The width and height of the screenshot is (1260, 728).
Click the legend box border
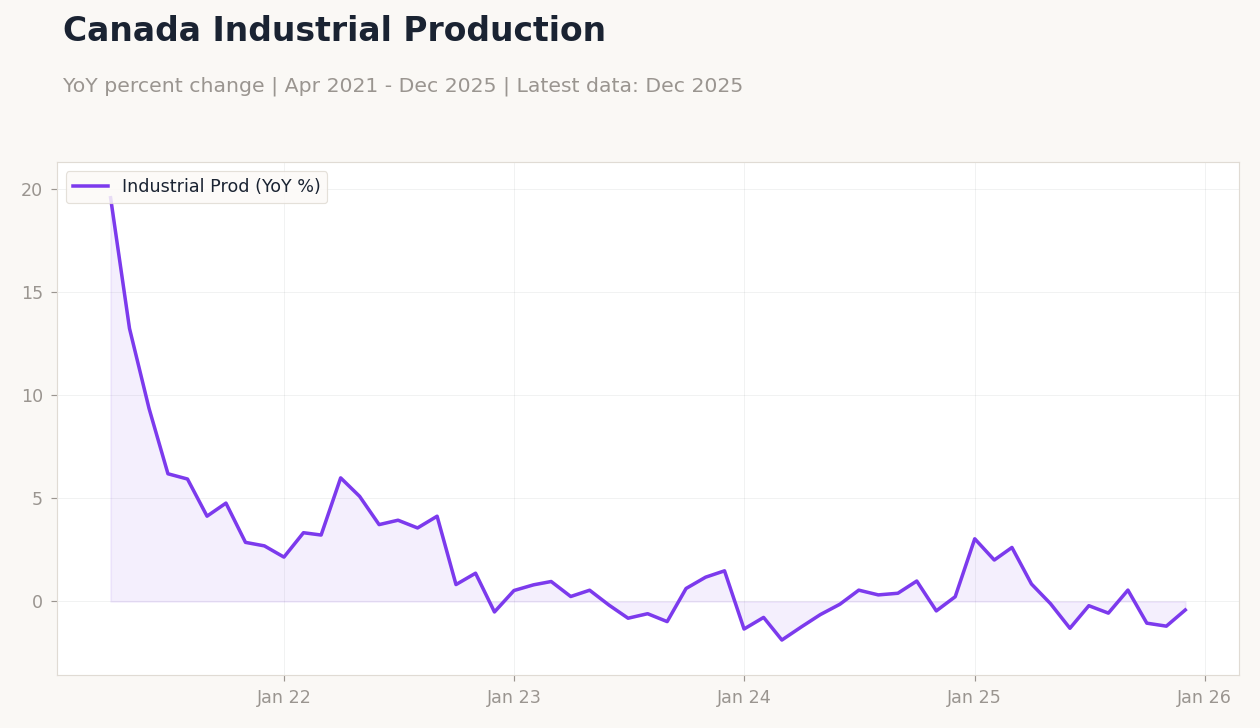pos(196,170)
